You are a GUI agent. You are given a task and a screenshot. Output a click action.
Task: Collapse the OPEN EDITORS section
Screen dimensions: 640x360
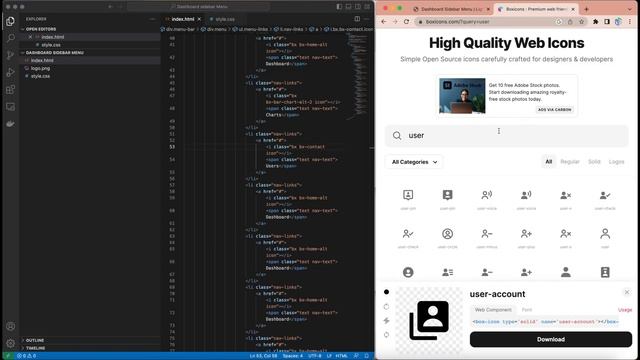pos(41,29)
